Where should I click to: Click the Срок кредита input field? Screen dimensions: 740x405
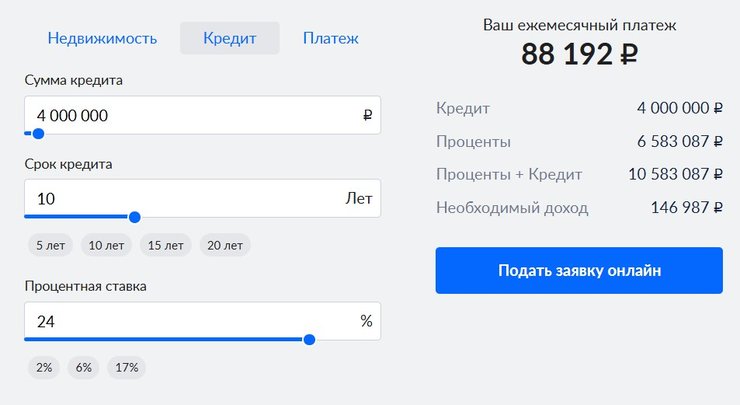click(x=180, y=198)
